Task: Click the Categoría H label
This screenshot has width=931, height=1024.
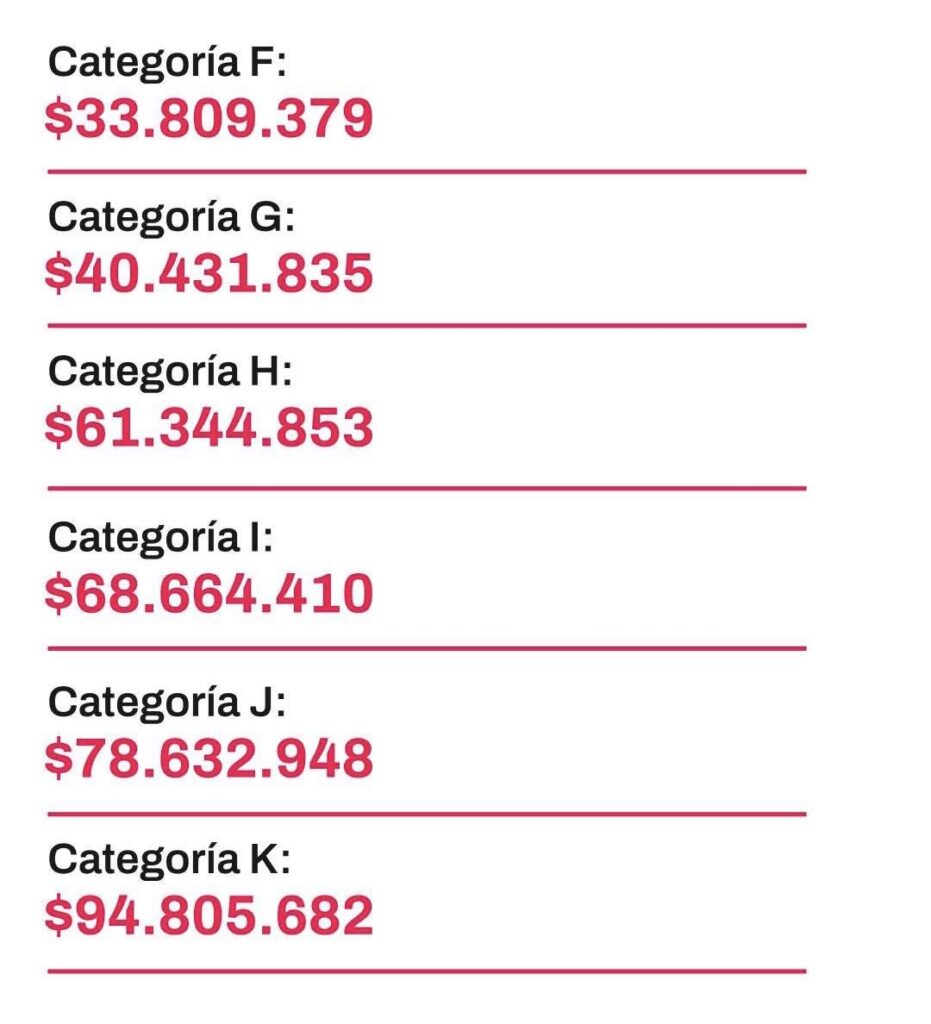Action: (170, 372)
